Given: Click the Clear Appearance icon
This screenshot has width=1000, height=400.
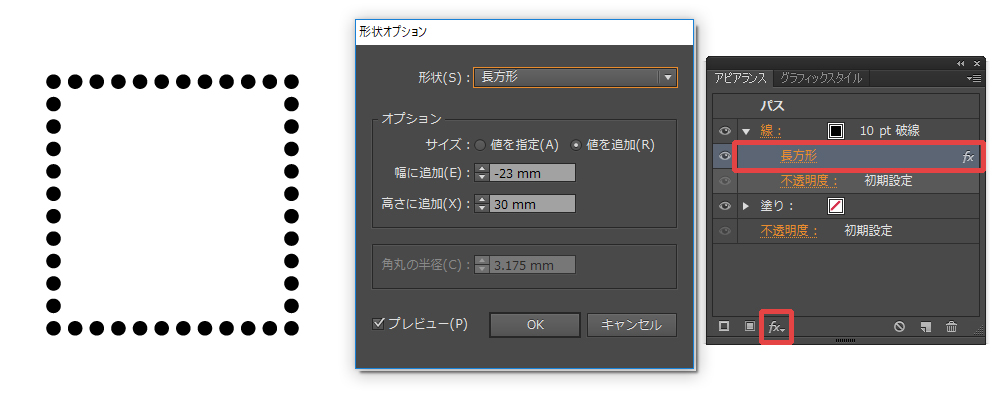Looking at the screenshot, I should [899, 326].
